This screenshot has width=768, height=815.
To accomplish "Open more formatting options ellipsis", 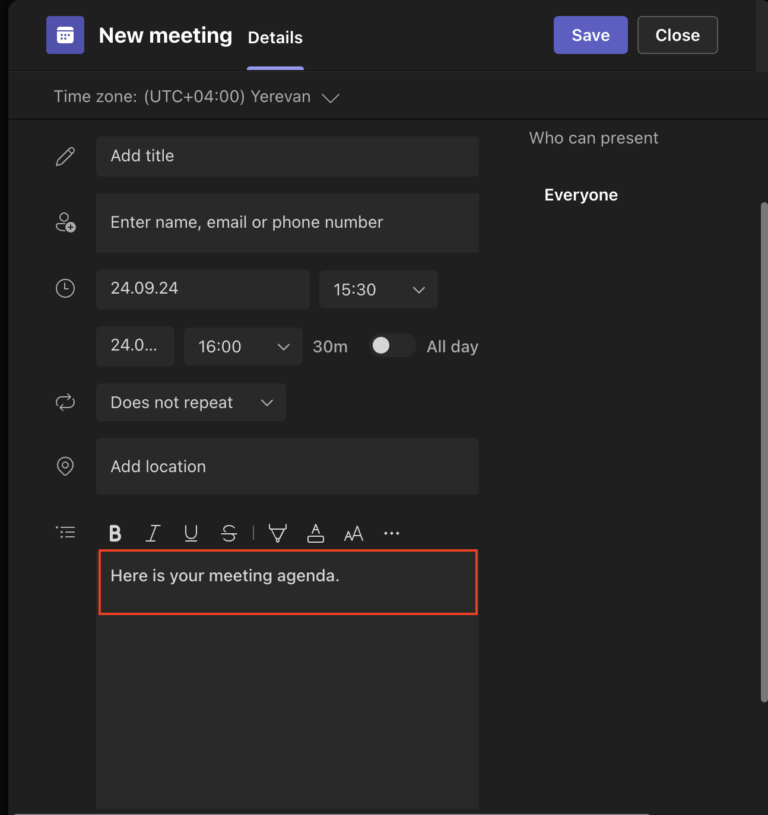I will [x=391, y=533].
